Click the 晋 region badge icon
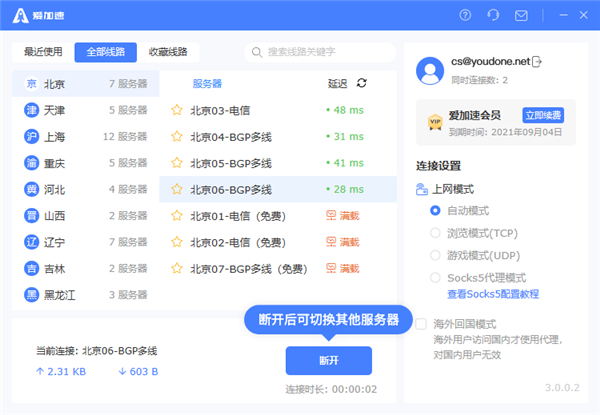 pos(31,216)
